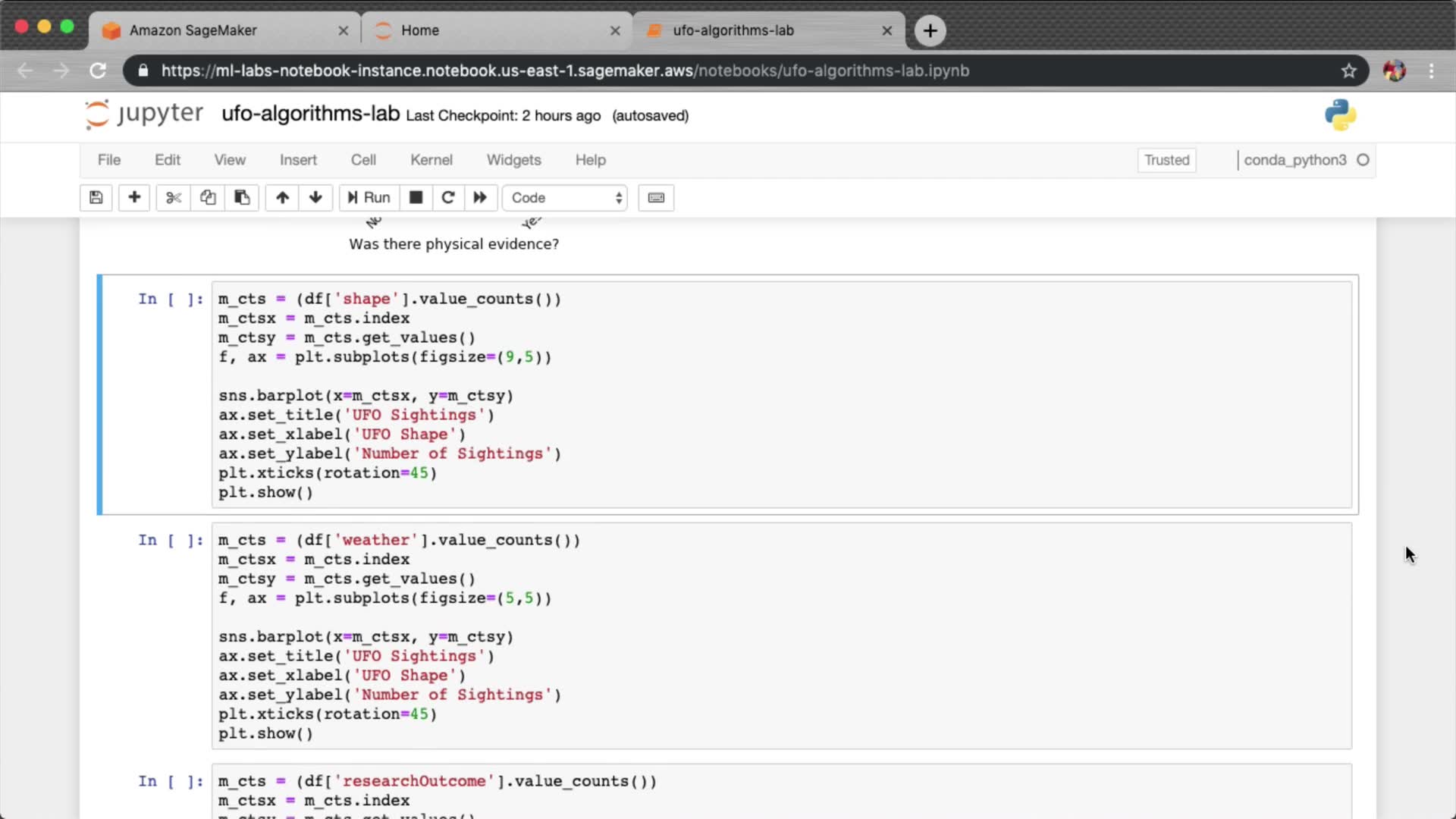Open the Widgets menu
Image resolution: width=1456 pixels, height=819 pixels.
point(513,160)
